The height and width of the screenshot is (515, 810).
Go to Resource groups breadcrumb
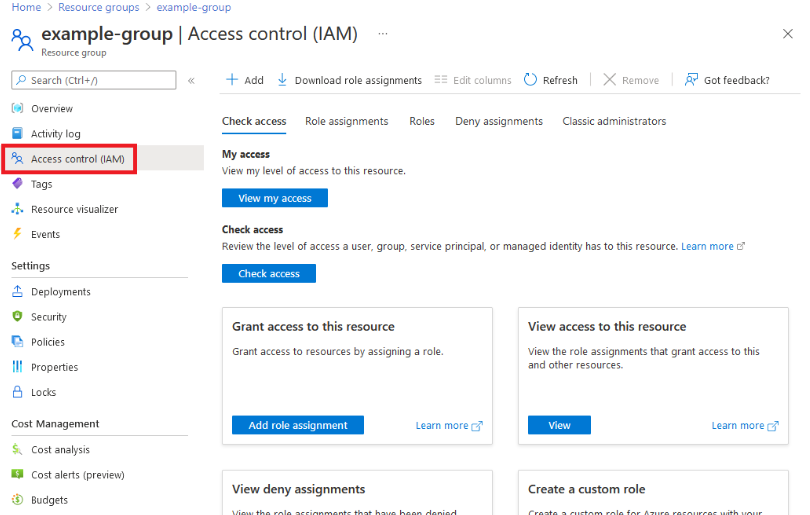(x=99, y=7)
